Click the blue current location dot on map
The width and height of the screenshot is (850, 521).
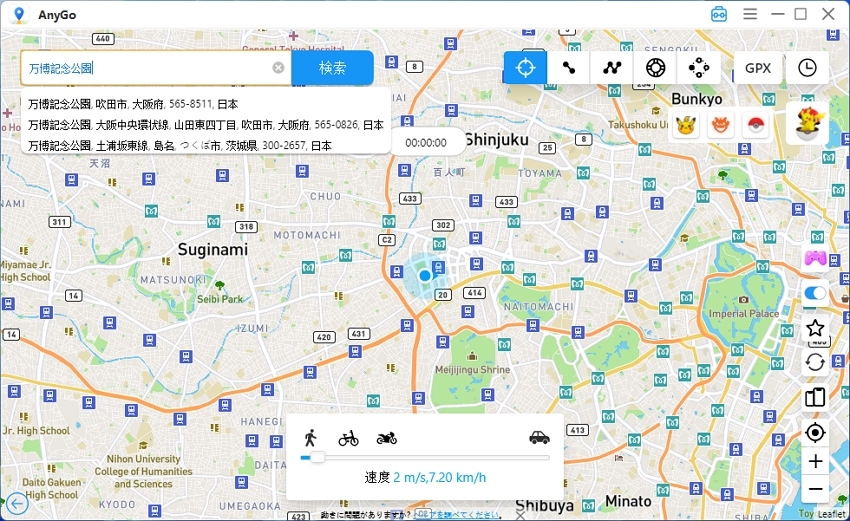(x=425, y=275)
